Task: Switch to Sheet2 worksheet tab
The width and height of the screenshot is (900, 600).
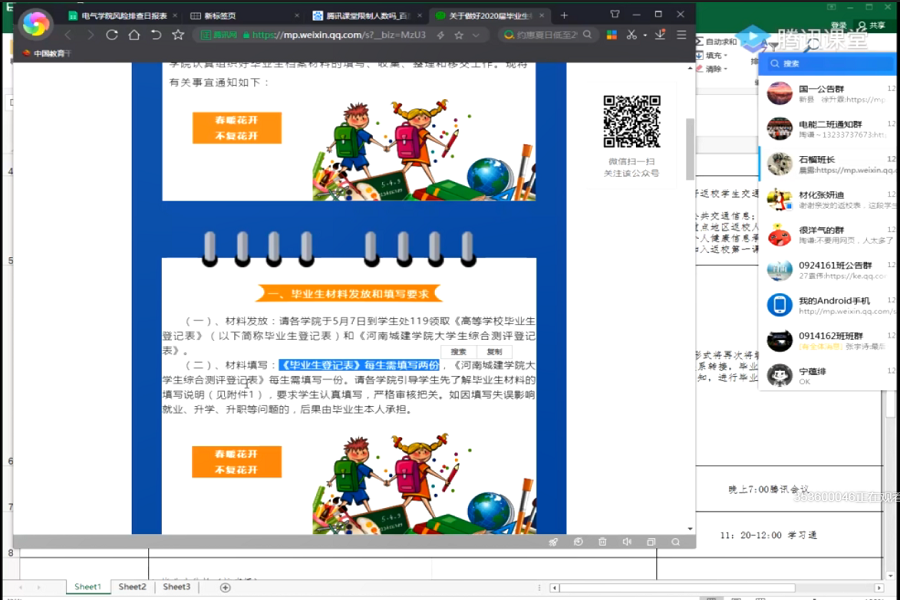Action: (132, 587)
